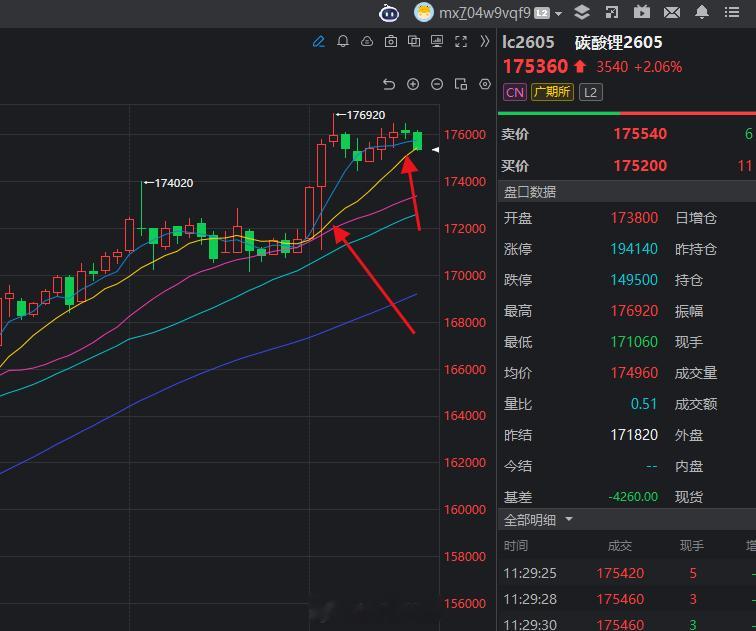Screen dimensions: 756x631
Task: Click the 176000 price axis label
Action: click(x=465, y=135)
